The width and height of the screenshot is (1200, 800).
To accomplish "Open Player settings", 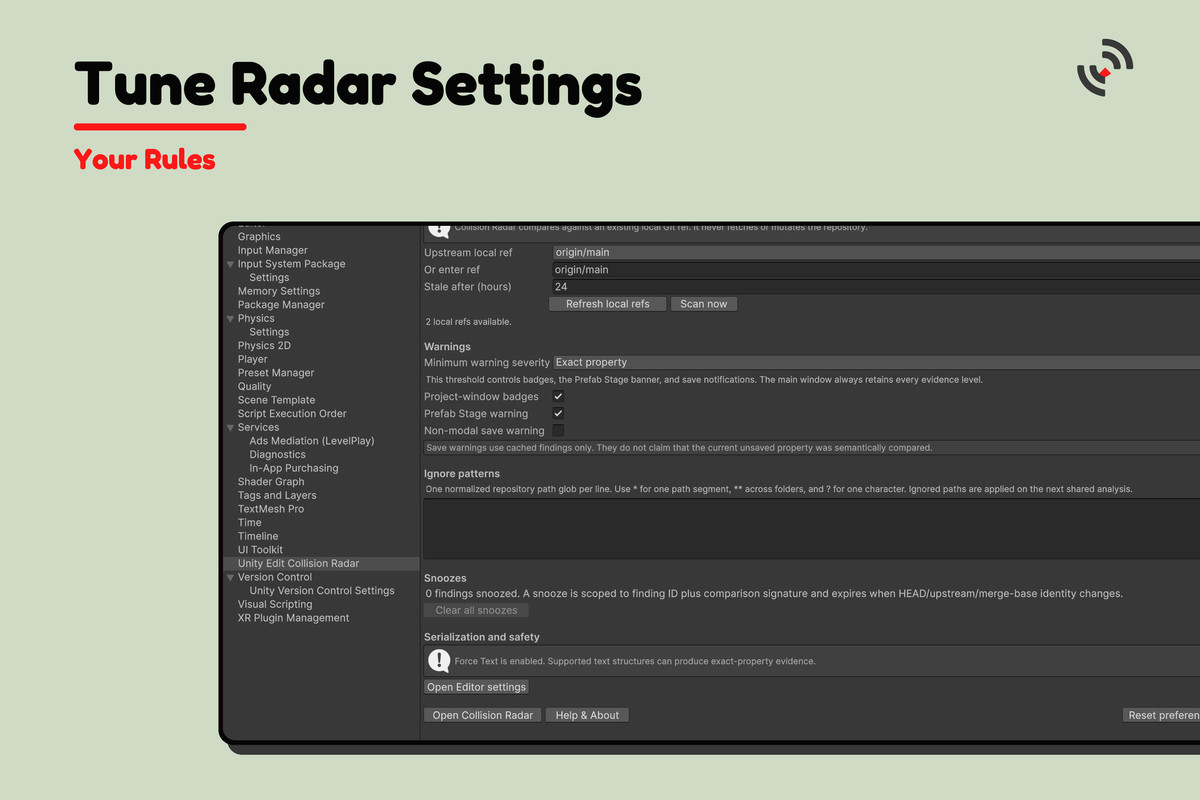I will tap(252, 359).
